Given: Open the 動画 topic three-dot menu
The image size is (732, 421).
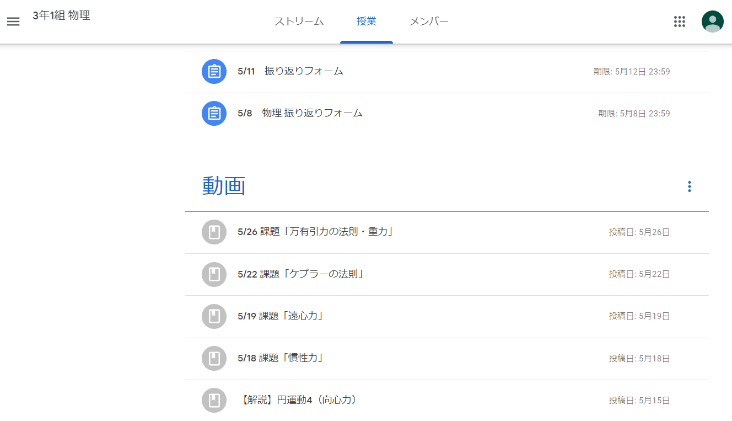Looking at the screenshot, I should click(x=689, y=186).
